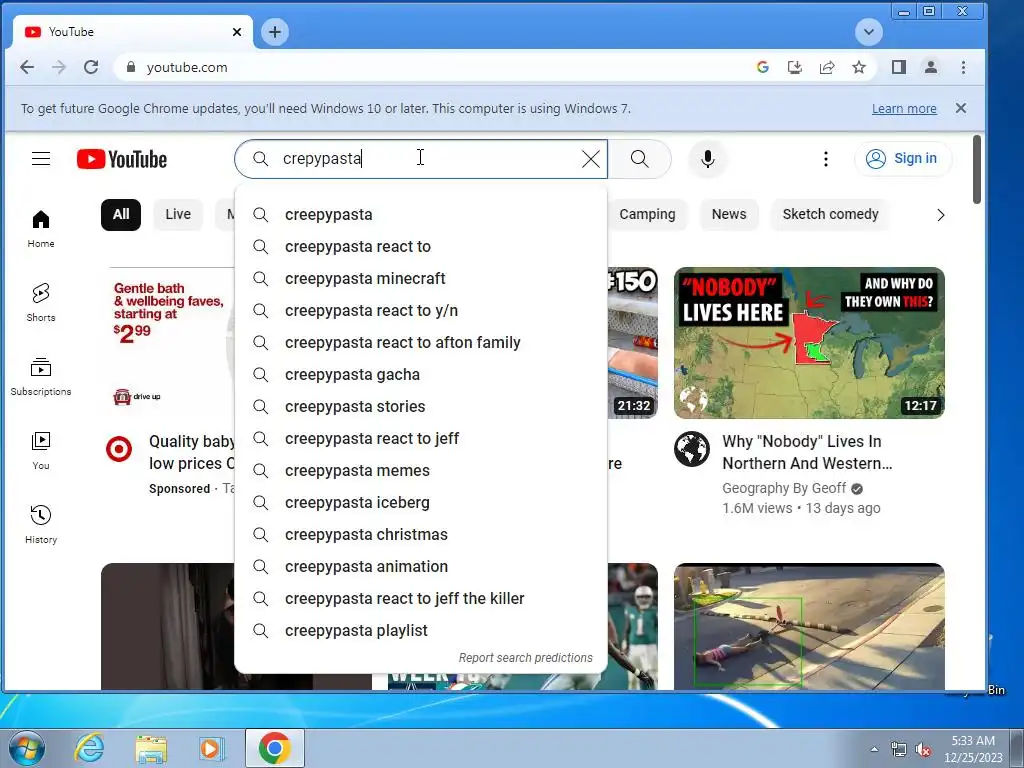Open the YouTube hamburger guide menu
The image size is (1024, 768).
pos(41,159)
